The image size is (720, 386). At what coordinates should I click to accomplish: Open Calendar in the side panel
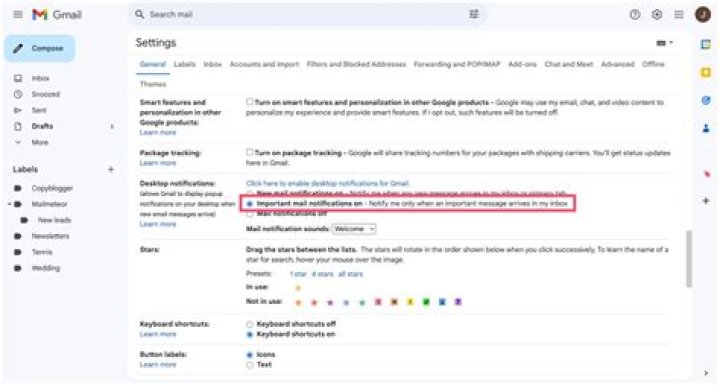706,44
